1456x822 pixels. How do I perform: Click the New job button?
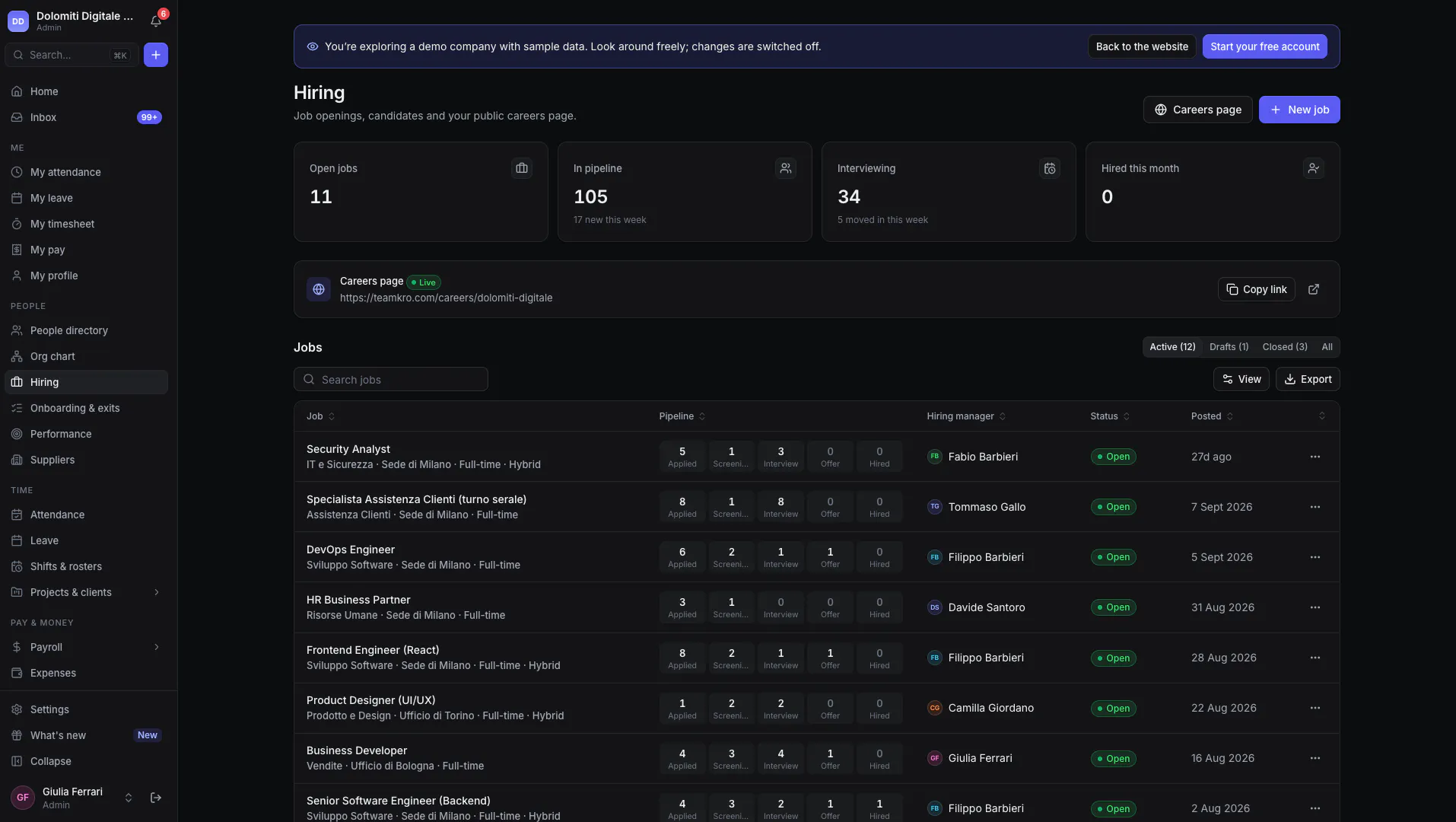point(1299,110)
